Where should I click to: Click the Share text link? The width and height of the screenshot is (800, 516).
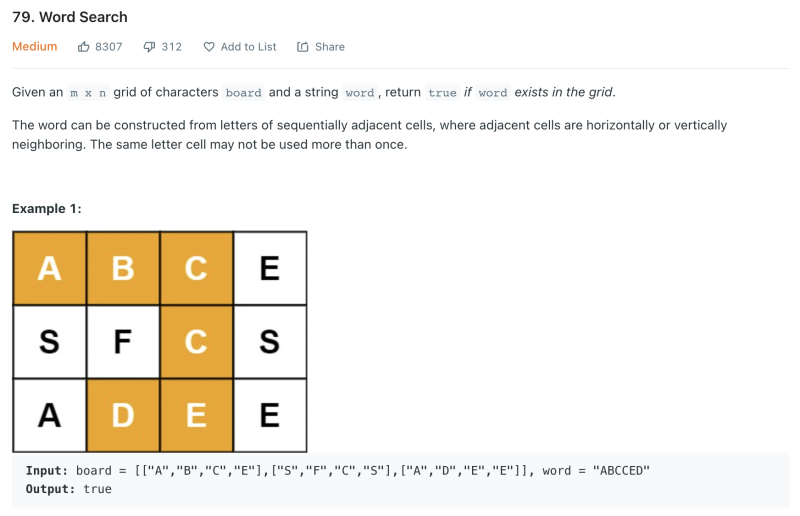[x=330, y=47]
